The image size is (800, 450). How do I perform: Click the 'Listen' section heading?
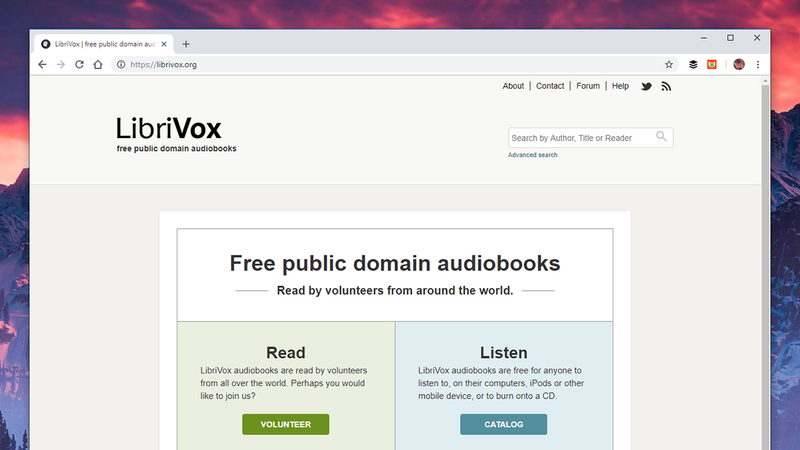tap(504, 353)
